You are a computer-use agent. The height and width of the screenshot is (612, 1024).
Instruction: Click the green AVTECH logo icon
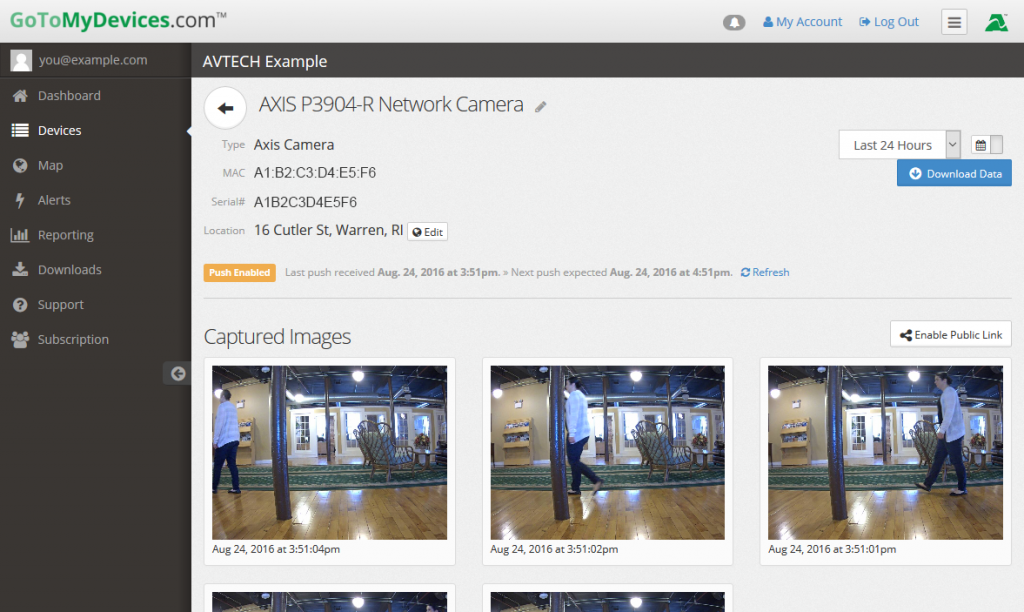pyautogui.click(x=995, y=21)
